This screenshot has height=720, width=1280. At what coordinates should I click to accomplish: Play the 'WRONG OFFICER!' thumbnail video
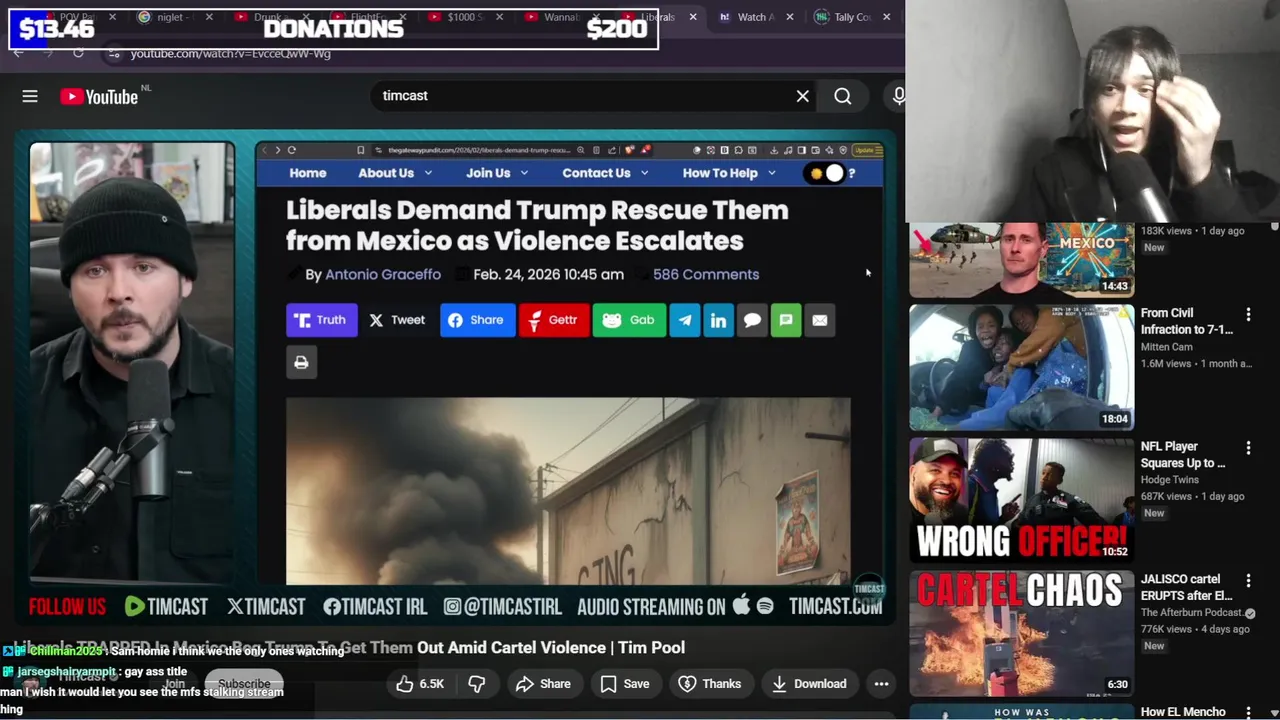[1021, 500]
